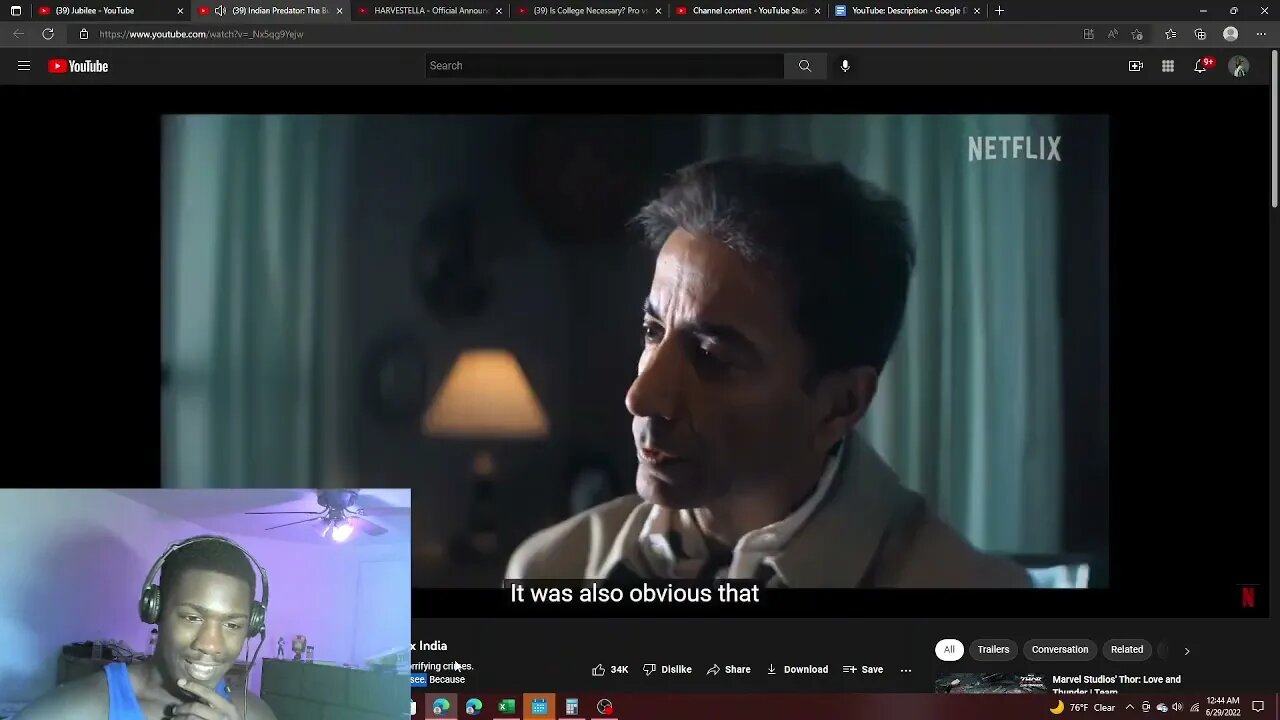Open the clock showing 12:44 AM
This screenshot has width=1280, height=720.
pyautogui.click(x=1224, y=707)
